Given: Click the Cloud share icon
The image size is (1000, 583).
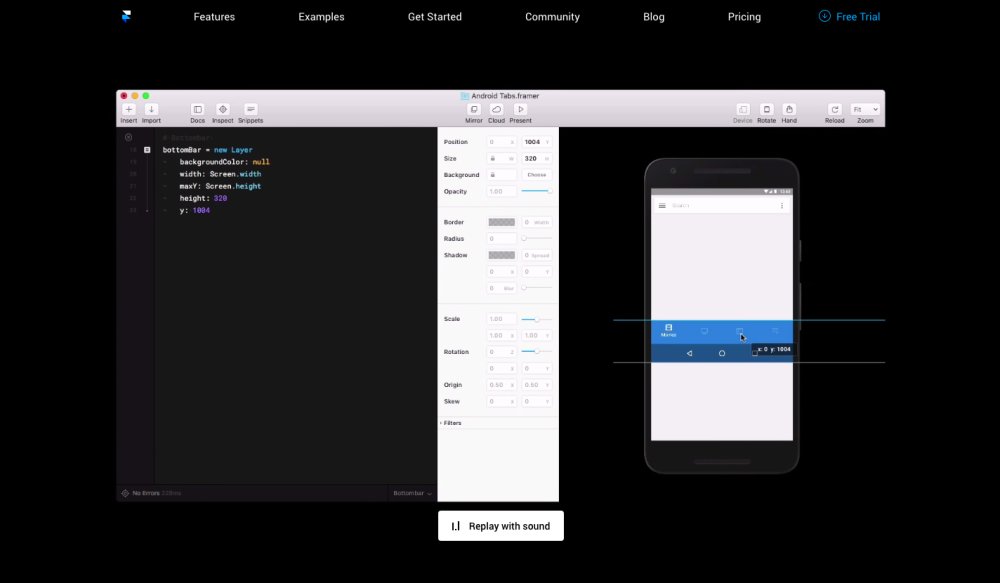Looking at the screenshot, I should point(496,110).
